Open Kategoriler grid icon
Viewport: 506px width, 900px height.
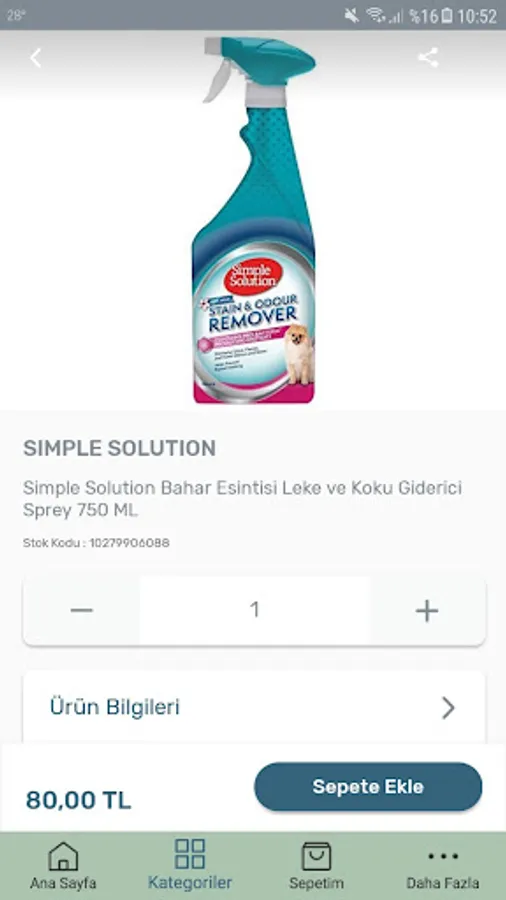190,854
